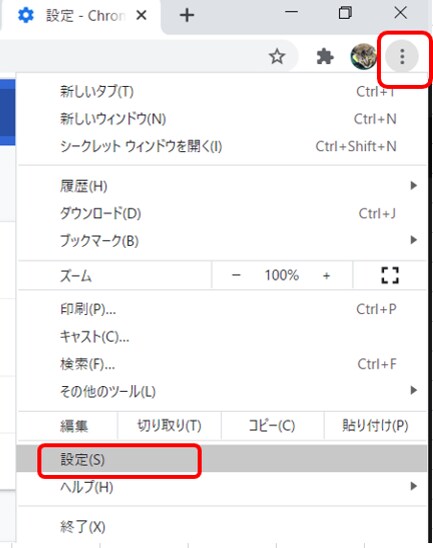Expand the 履歴(H) submenu
Screen dimensions: 433x548
222,186
